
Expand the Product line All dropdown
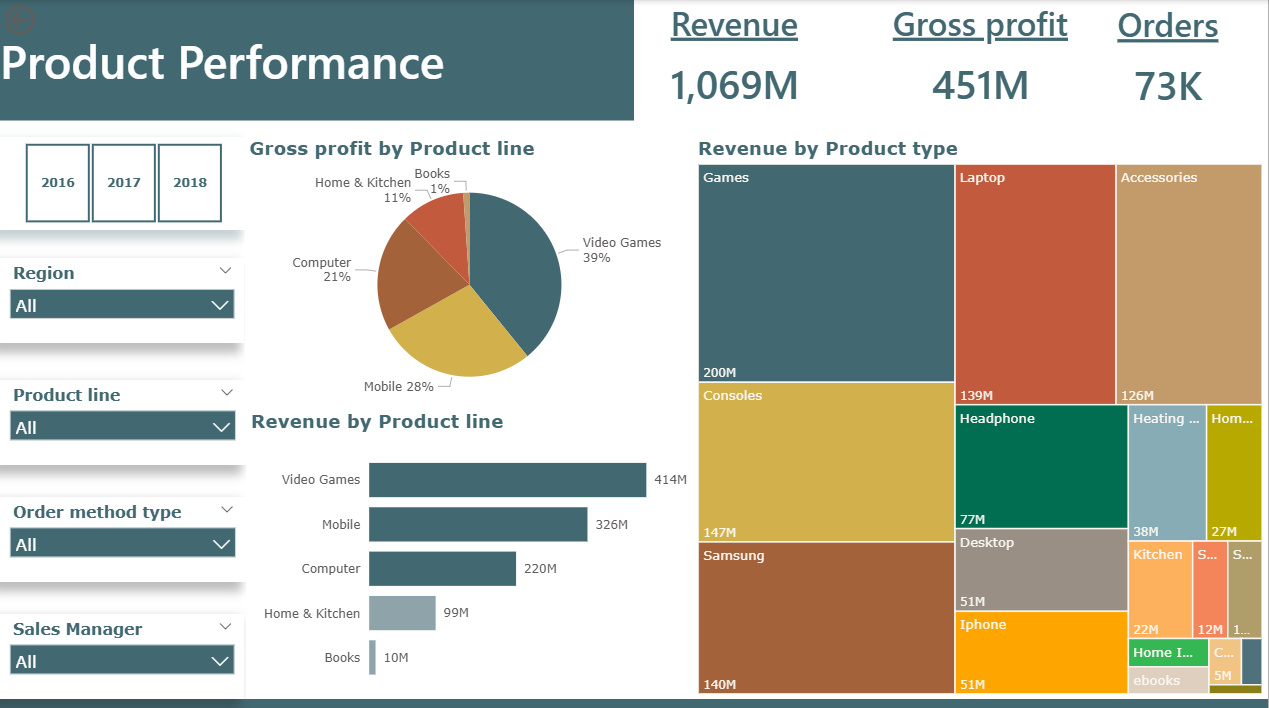click(122, 427)
